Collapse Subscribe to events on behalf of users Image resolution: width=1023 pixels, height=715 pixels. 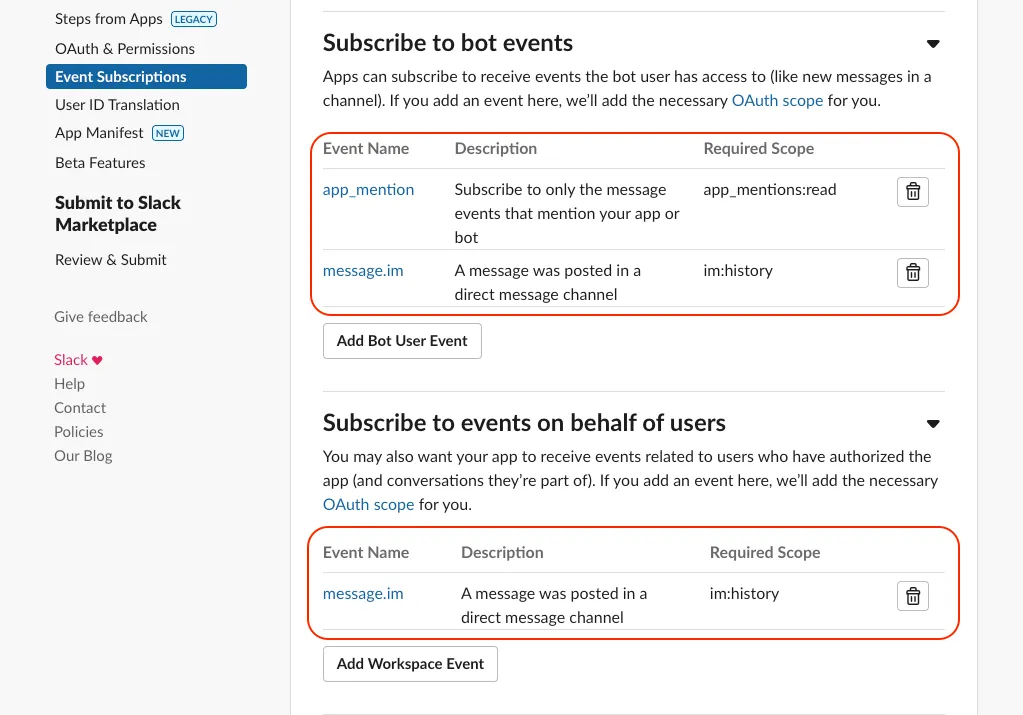point(933,424)
